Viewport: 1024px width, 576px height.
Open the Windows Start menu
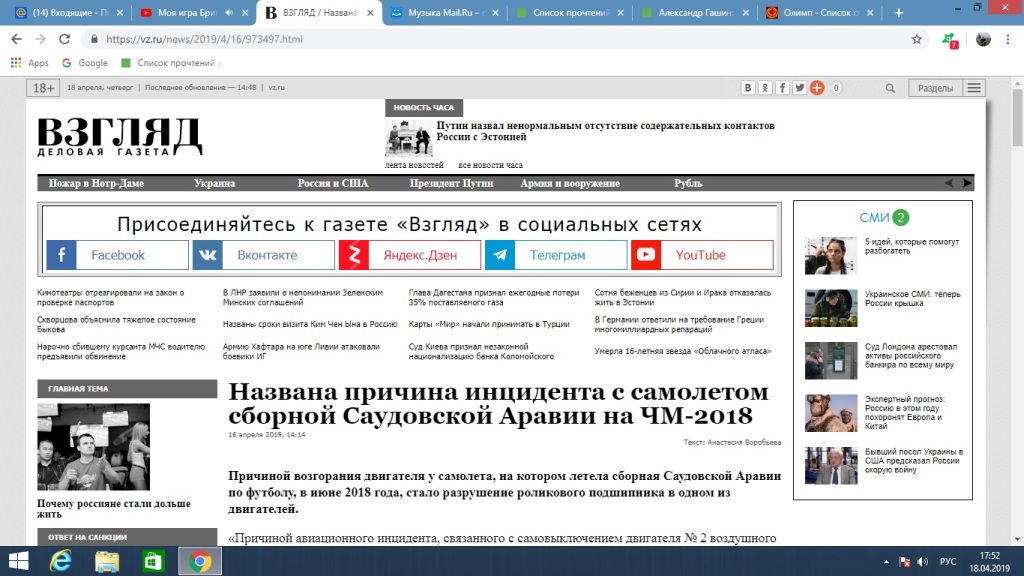[x=18, y=561]
